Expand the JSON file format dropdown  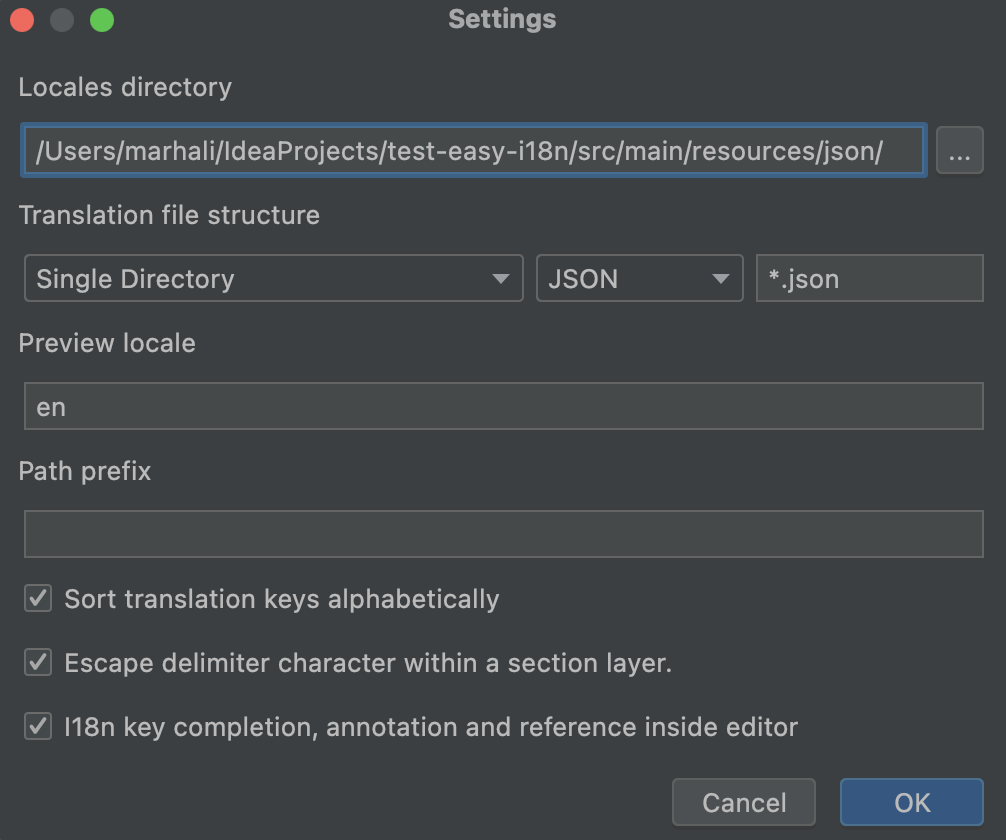(x=639, y=279)
